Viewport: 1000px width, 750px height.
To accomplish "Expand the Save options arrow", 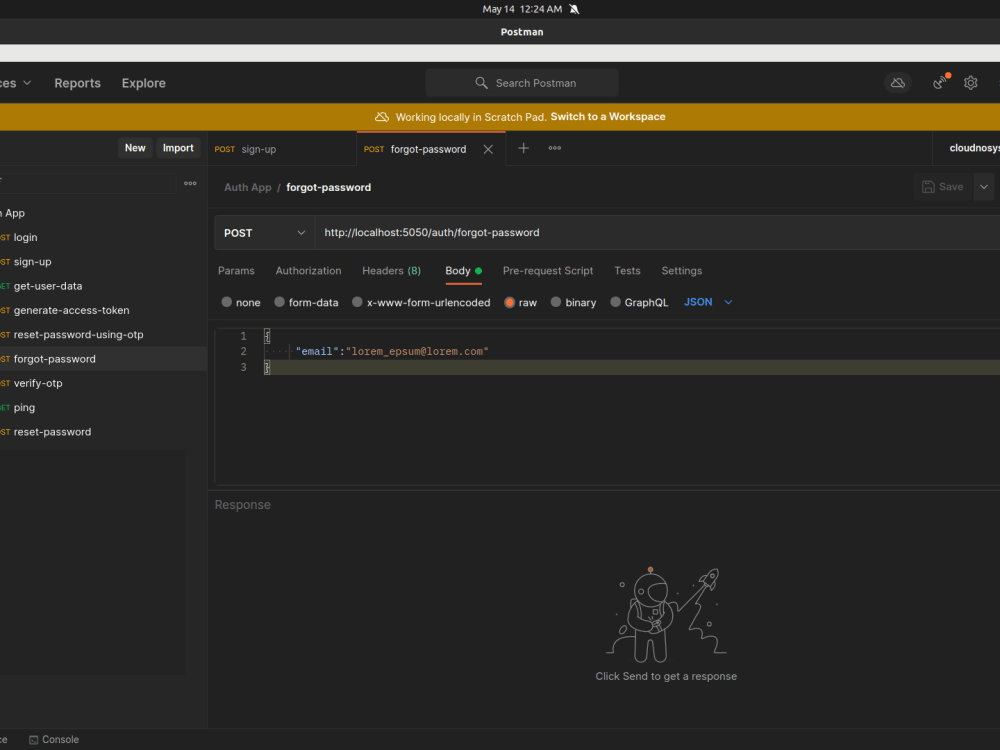I will [983, 187].
